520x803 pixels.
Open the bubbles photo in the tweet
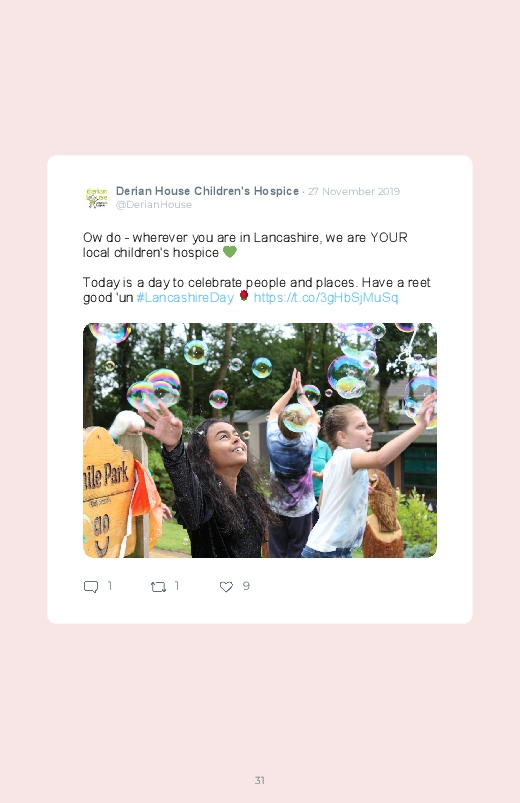pyautogui.click(x=260, y=440)
